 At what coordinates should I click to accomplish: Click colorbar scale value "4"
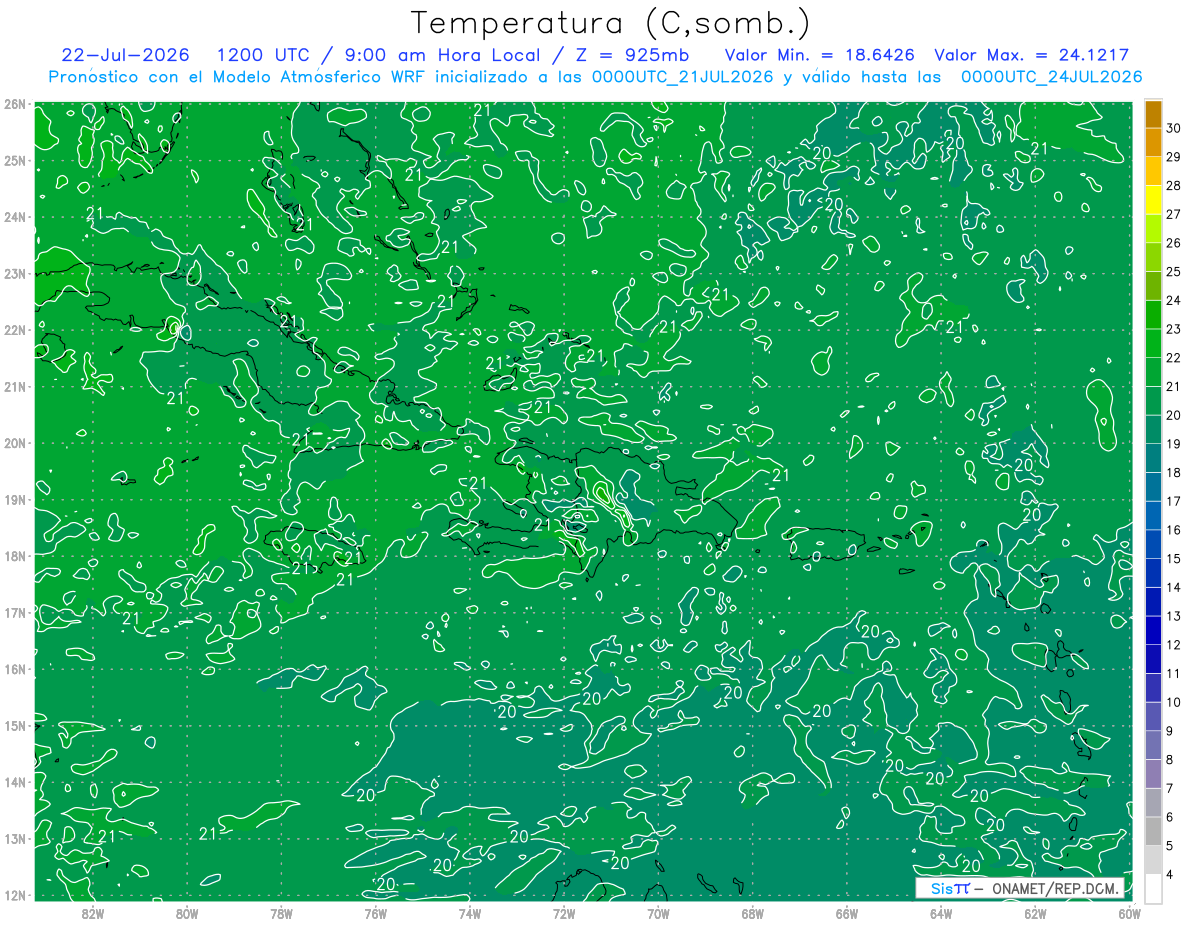[1171, 875]
